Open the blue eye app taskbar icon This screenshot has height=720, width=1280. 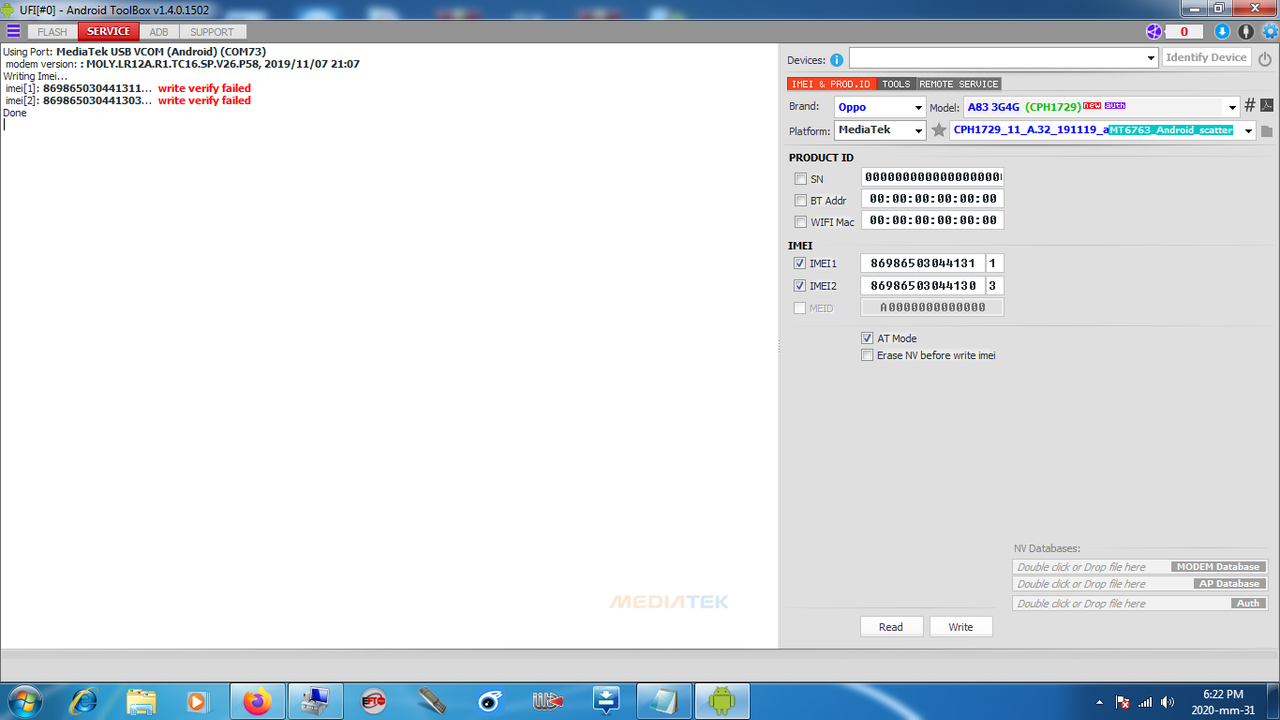point(489,701)
